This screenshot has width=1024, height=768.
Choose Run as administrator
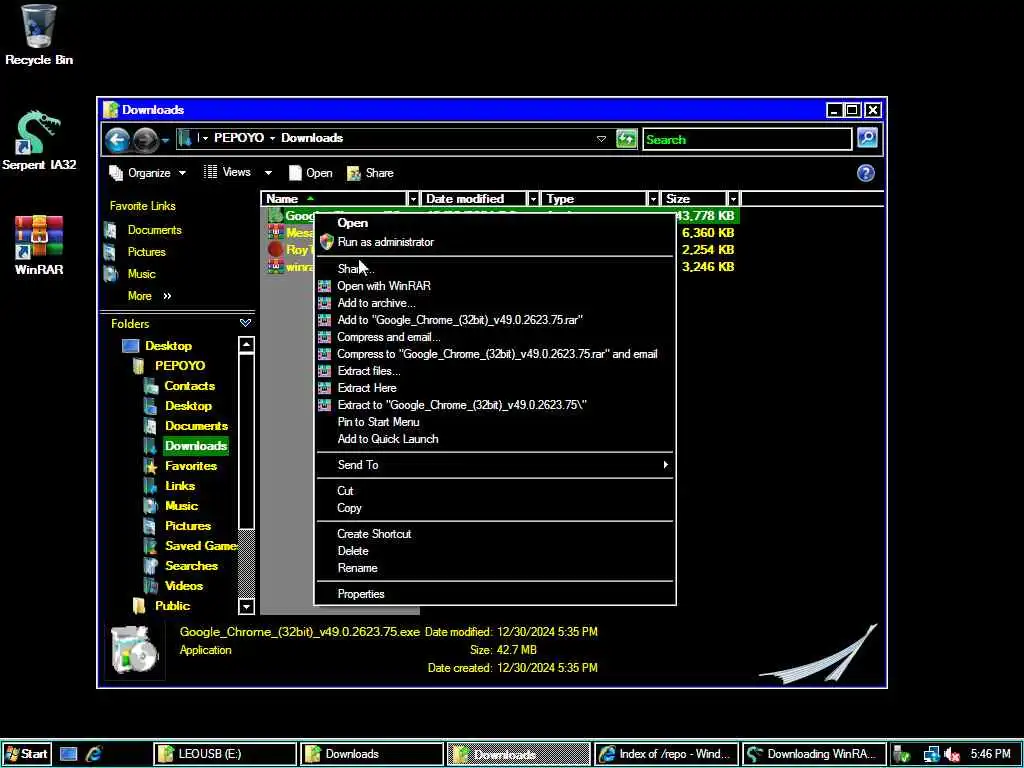494,242
